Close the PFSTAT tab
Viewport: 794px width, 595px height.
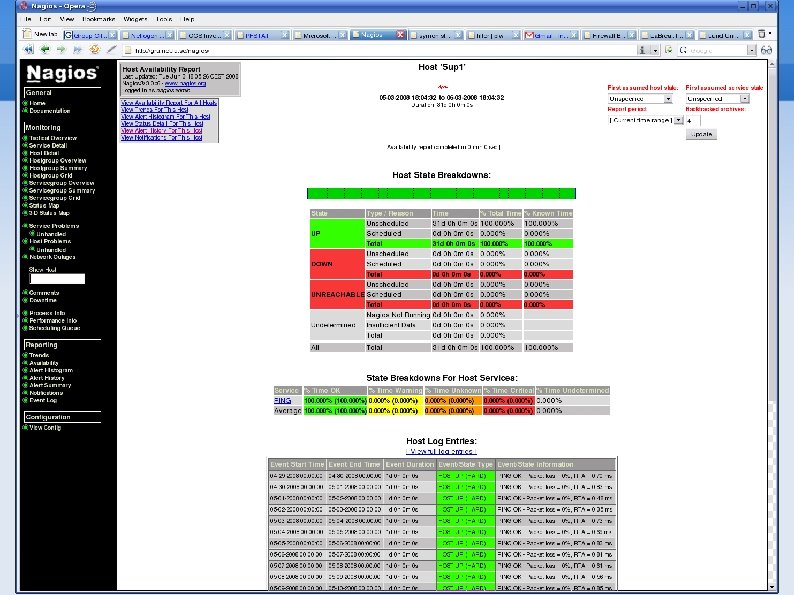(285, 35)
